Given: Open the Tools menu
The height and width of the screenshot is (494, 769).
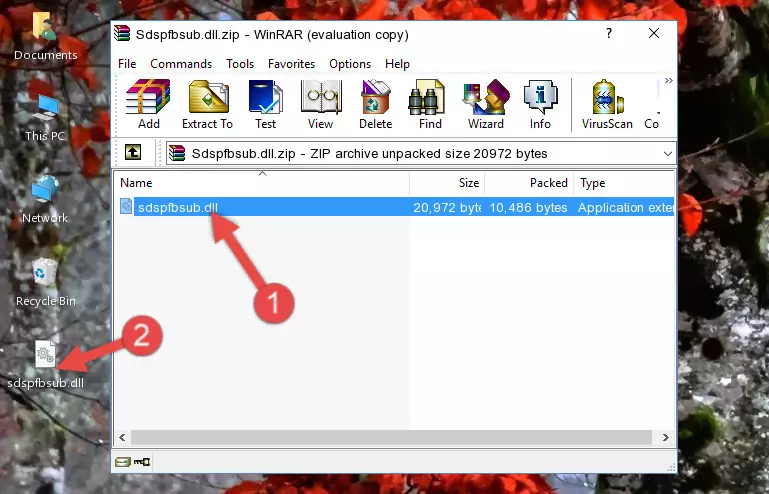Looking at the screenshot, I should pyautogui.click(x=240, y=64).
